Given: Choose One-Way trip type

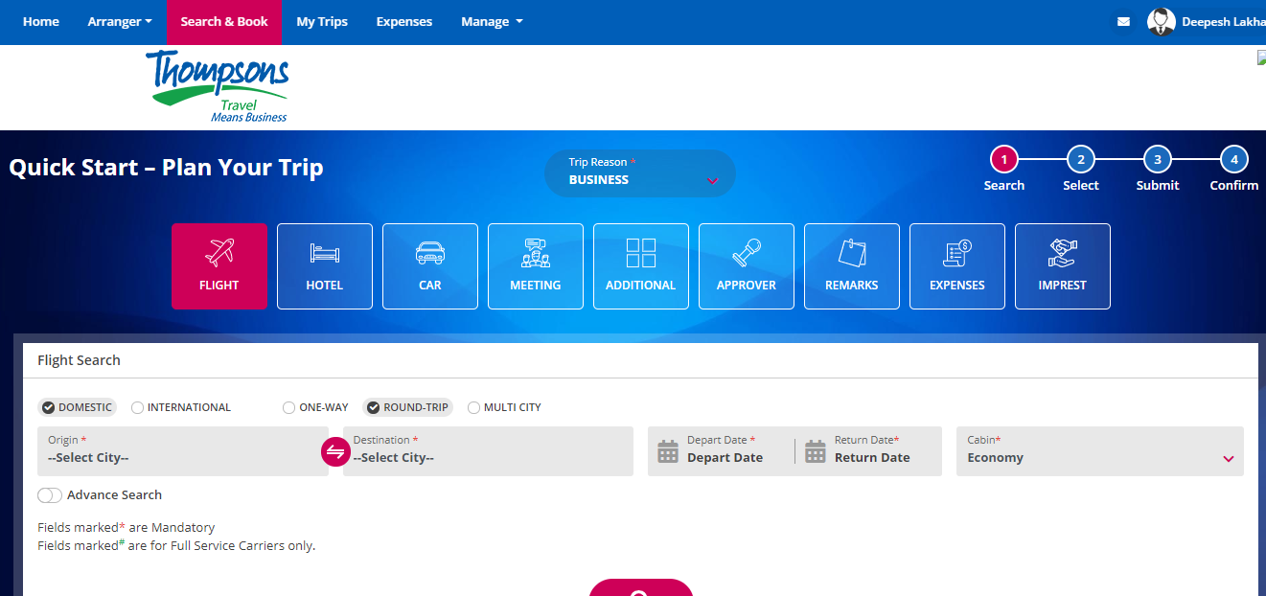Looking at the screenshot, I should point(316,407).
